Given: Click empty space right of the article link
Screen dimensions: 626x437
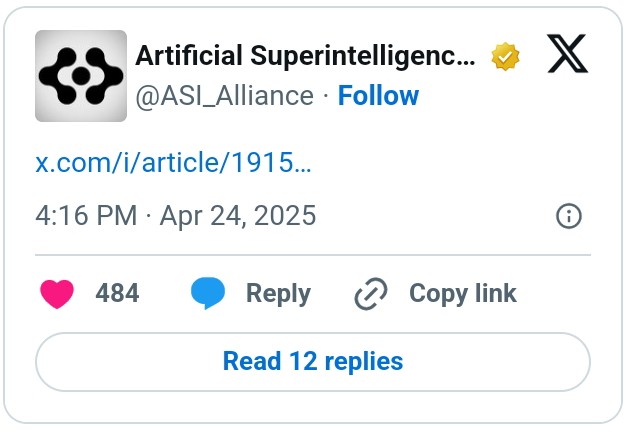Looking at the screenshot, I should 450,163.
